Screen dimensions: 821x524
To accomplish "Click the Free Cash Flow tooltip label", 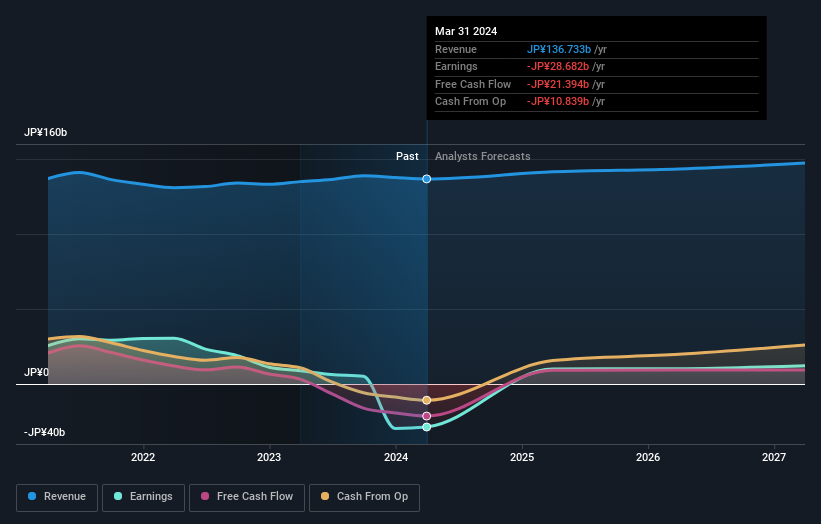I will click(473, 84).
